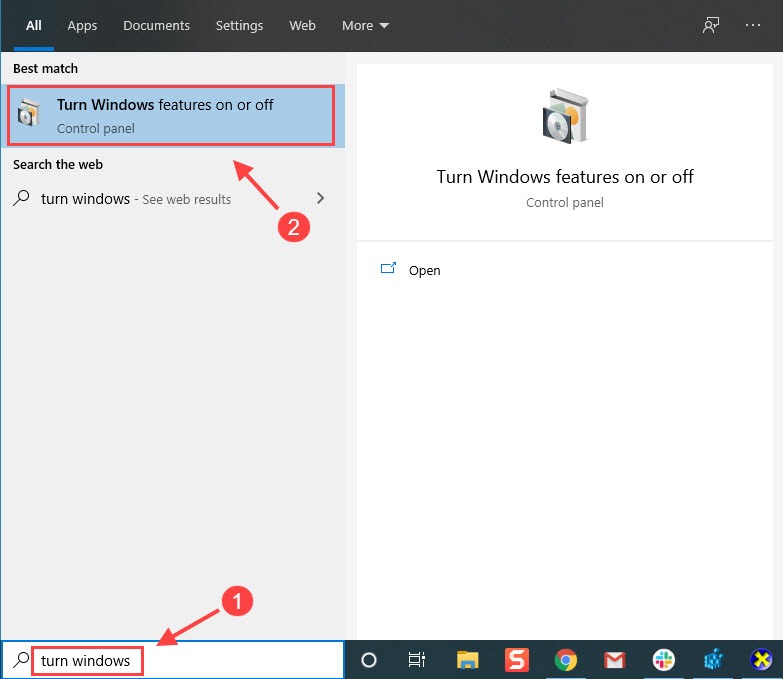
Task: Click Open in the preview pane
Action: coord(424,270)
